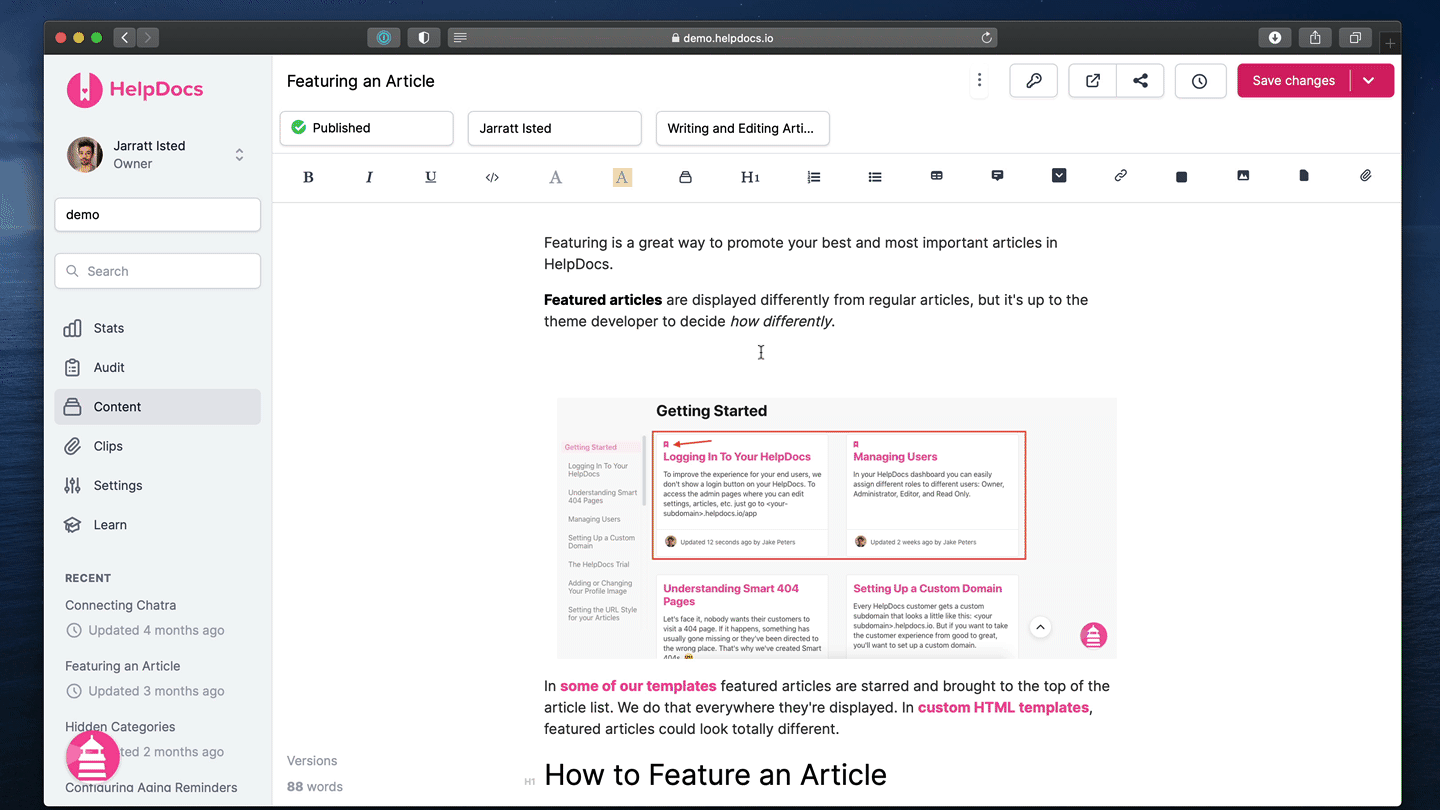This screenshot has height=810, width=1440.
Task: Open permissions with the key icon
Action: [1034, 81]
